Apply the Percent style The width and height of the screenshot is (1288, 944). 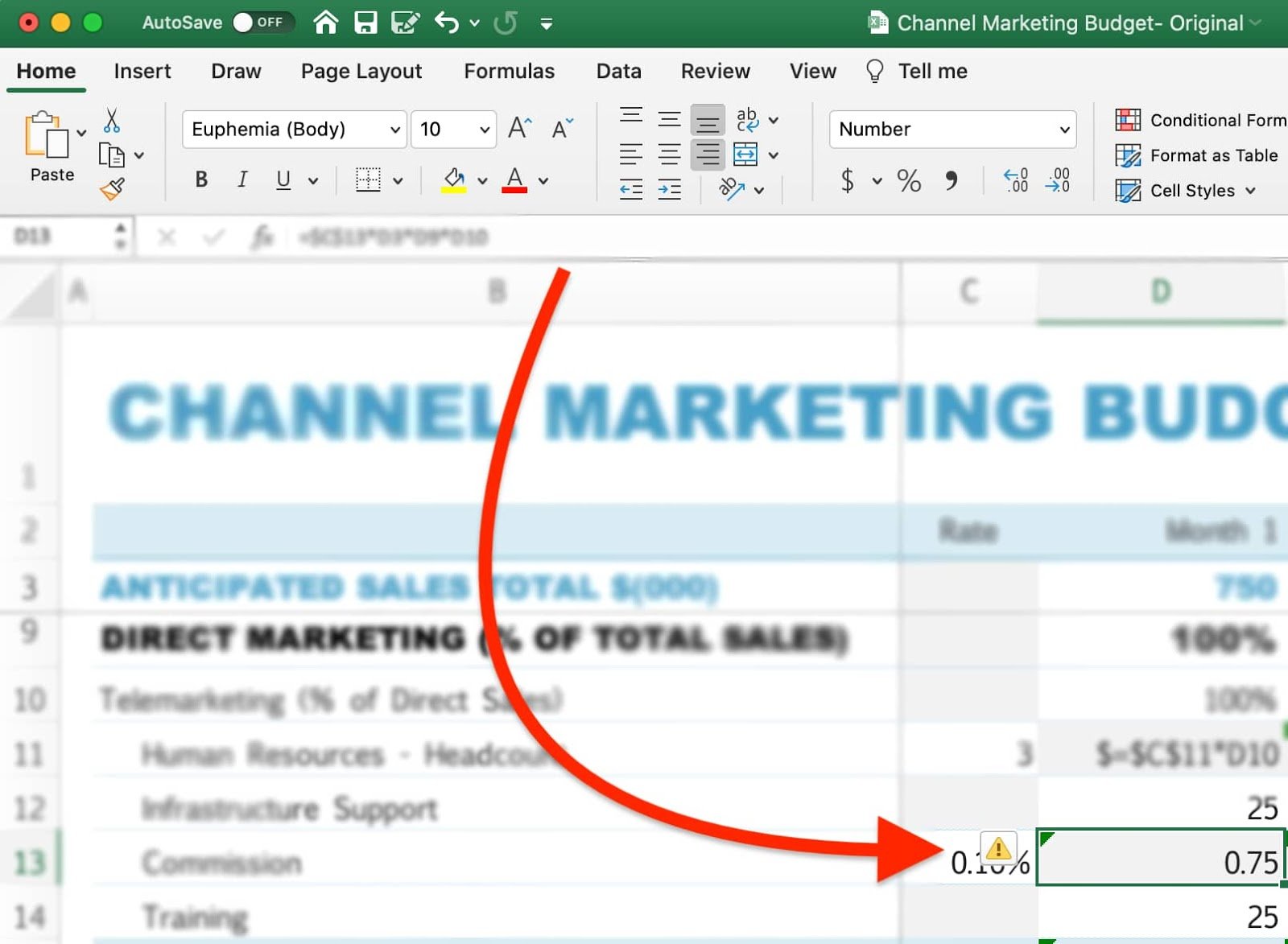pyautogui.click(x=910, y=181)
